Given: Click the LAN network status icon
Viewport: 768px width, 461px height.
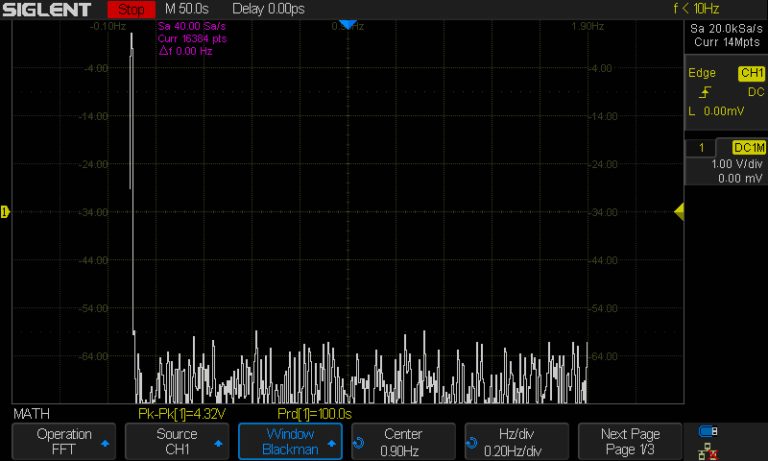Looking at the screenshot, I should [x=708, y=450].
